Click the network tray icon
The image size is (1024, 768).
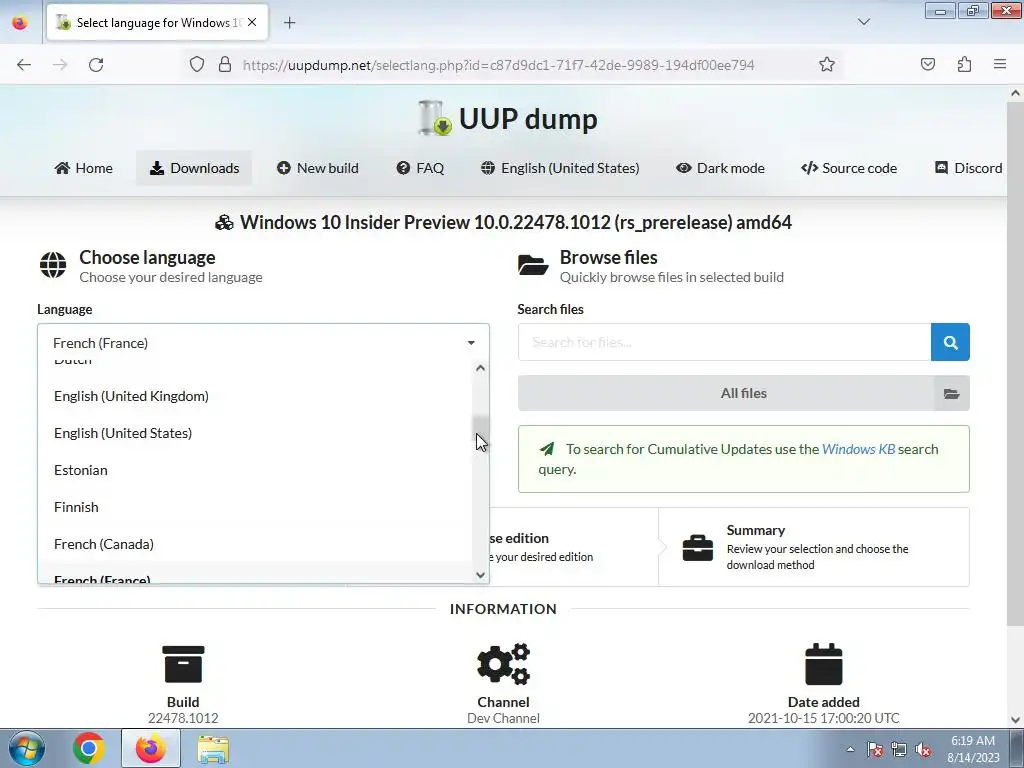899,750
